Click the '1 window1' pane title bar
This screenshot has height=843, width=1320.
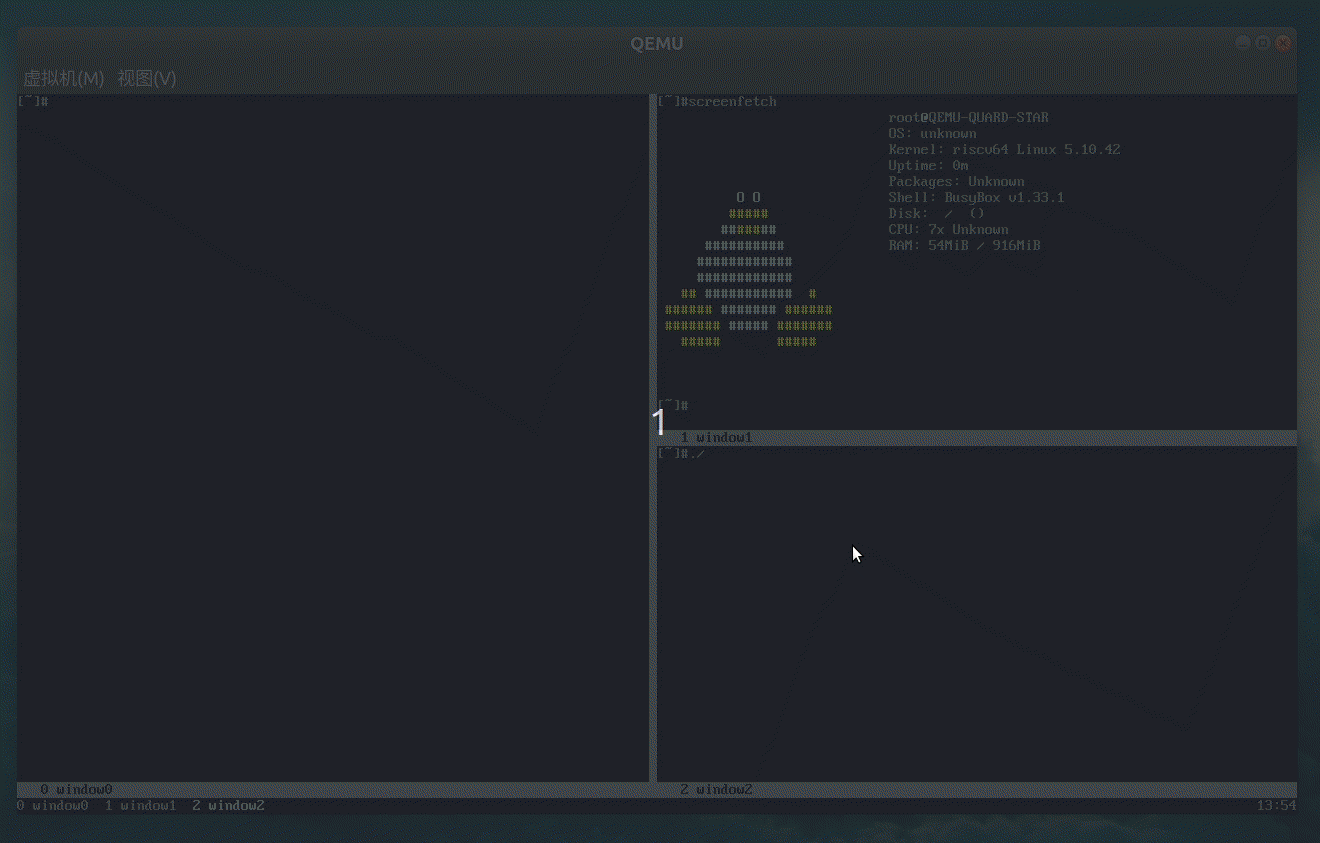[977, 438]
